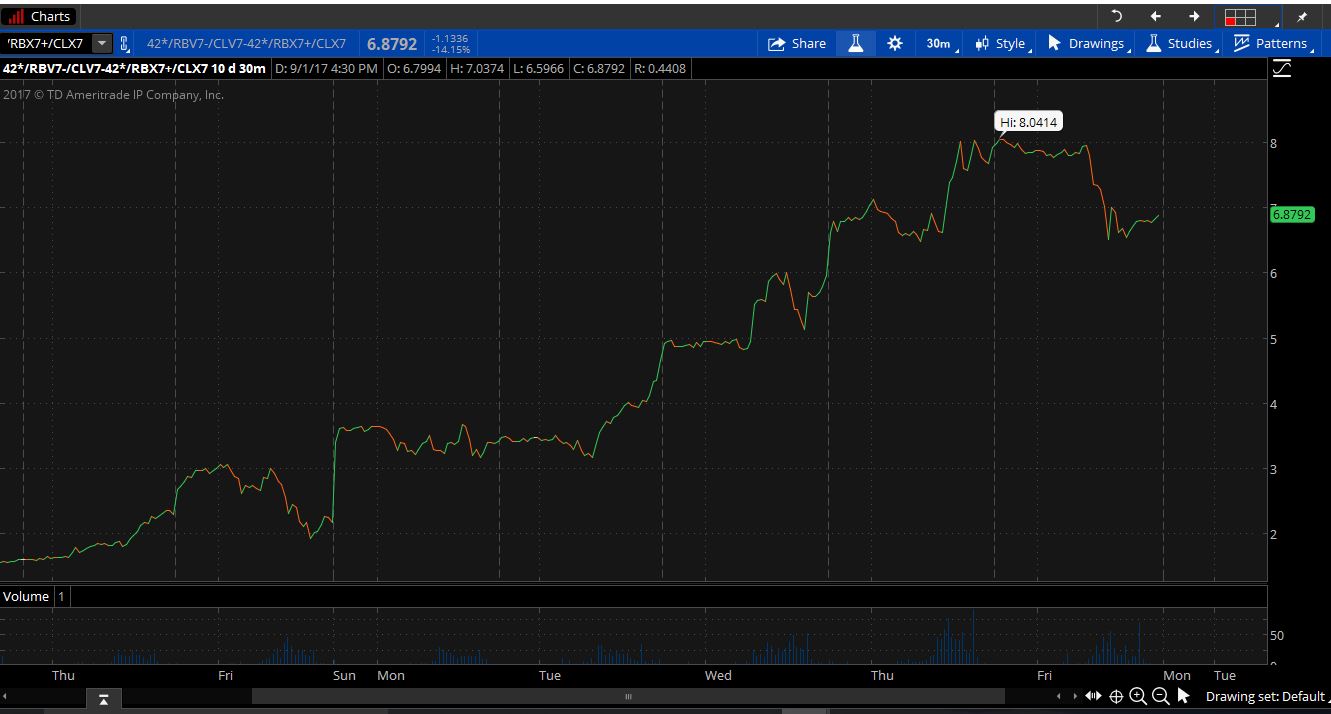Click the Volume study label
1331x714 pixels.
26,596
